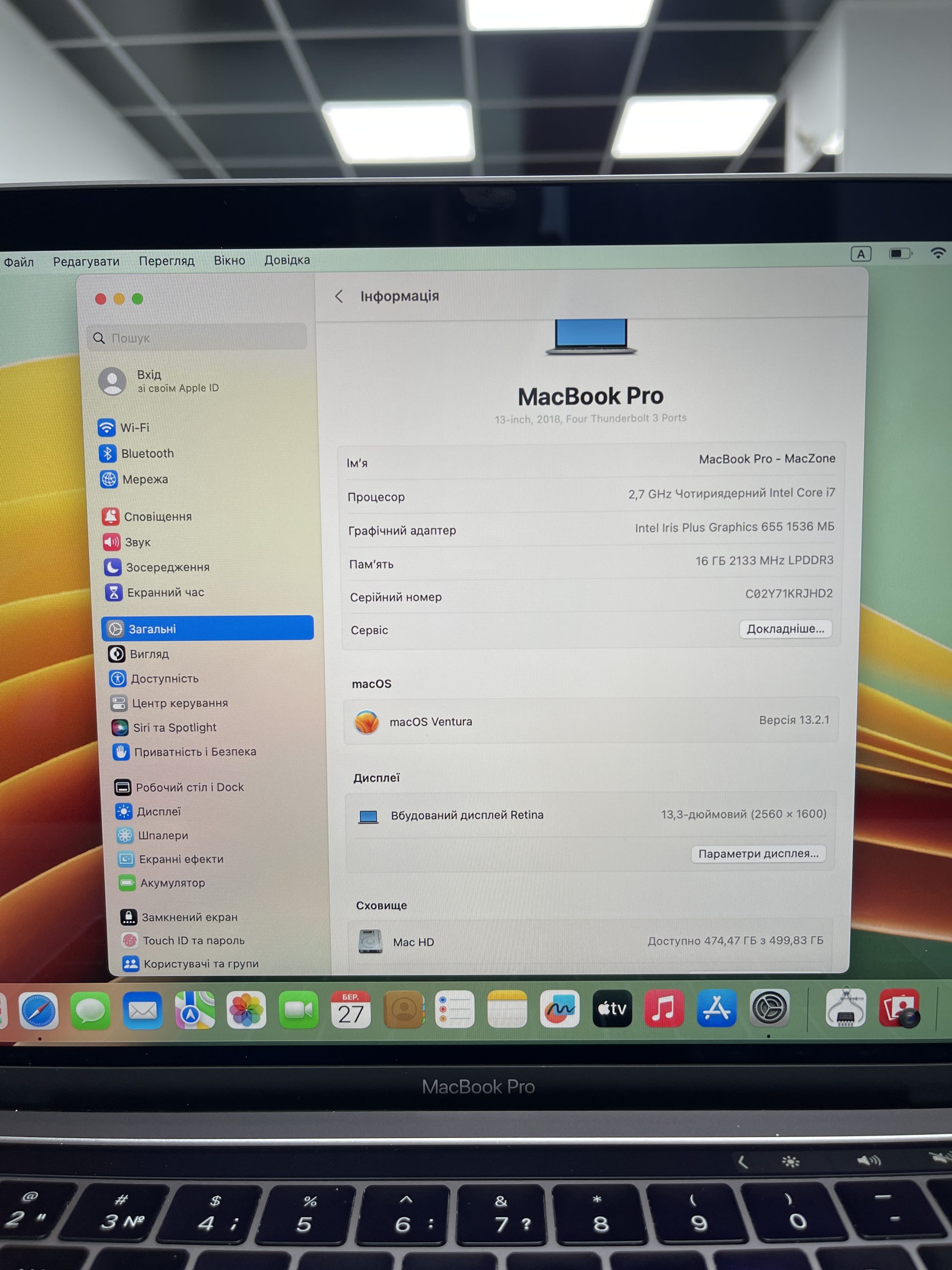Open Photos app in Dock
The height and width of the screenshot is (1270, 952).
click(x=246, y=1010)
